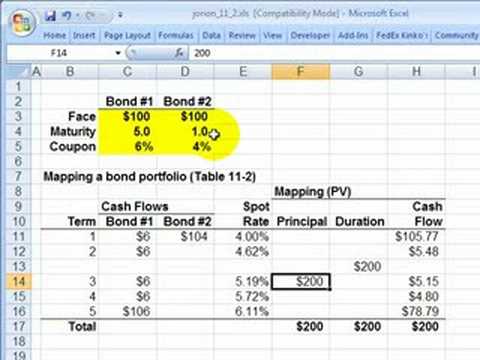Screen dimensions: 480x360
Task: Open the FedEx Kinko's tab
Action: pos(402,35)
